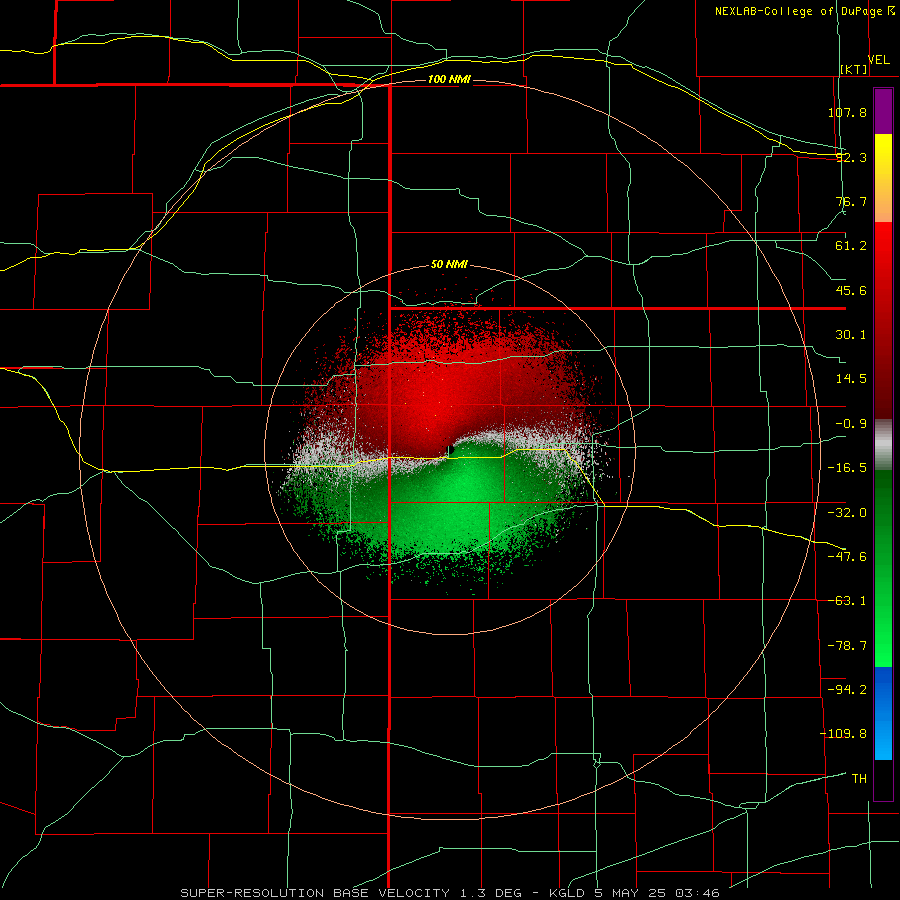Image resolution: width=900 pixels, height=900 pixels.
Task: Select the -109.8 velocity scale value
Action: (843, 734)
